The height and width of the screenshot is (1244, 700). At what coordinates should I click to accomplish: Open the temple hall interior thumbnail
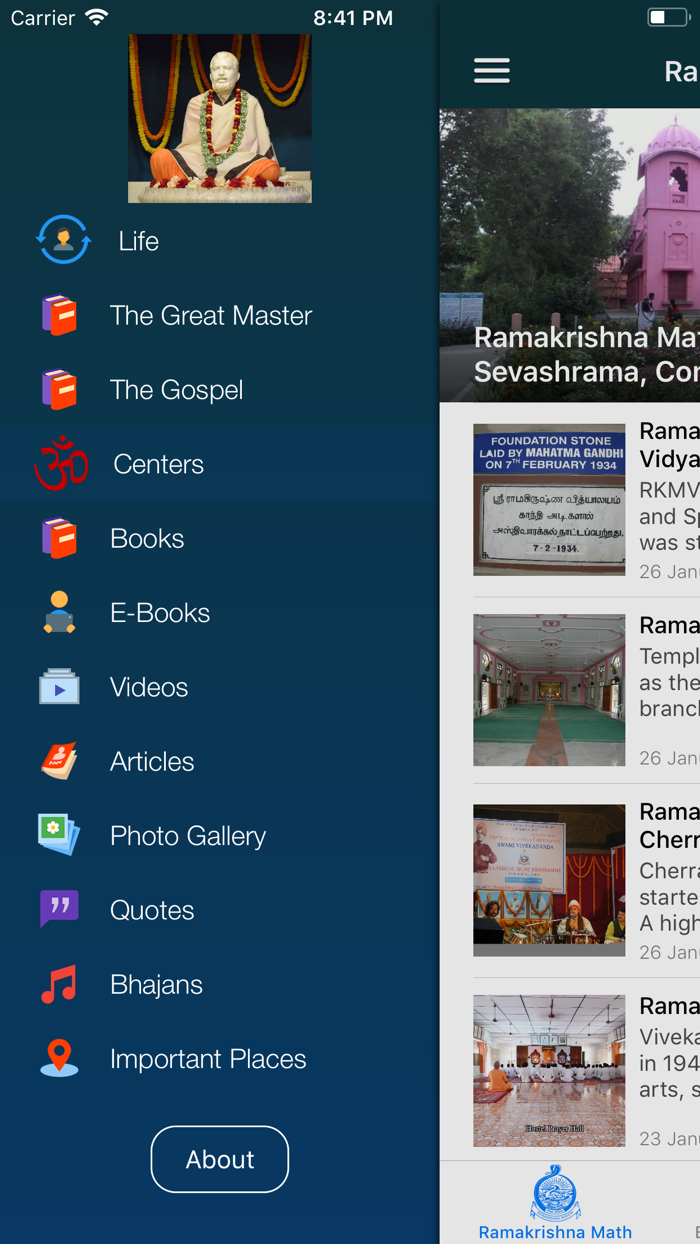(549, 690)
